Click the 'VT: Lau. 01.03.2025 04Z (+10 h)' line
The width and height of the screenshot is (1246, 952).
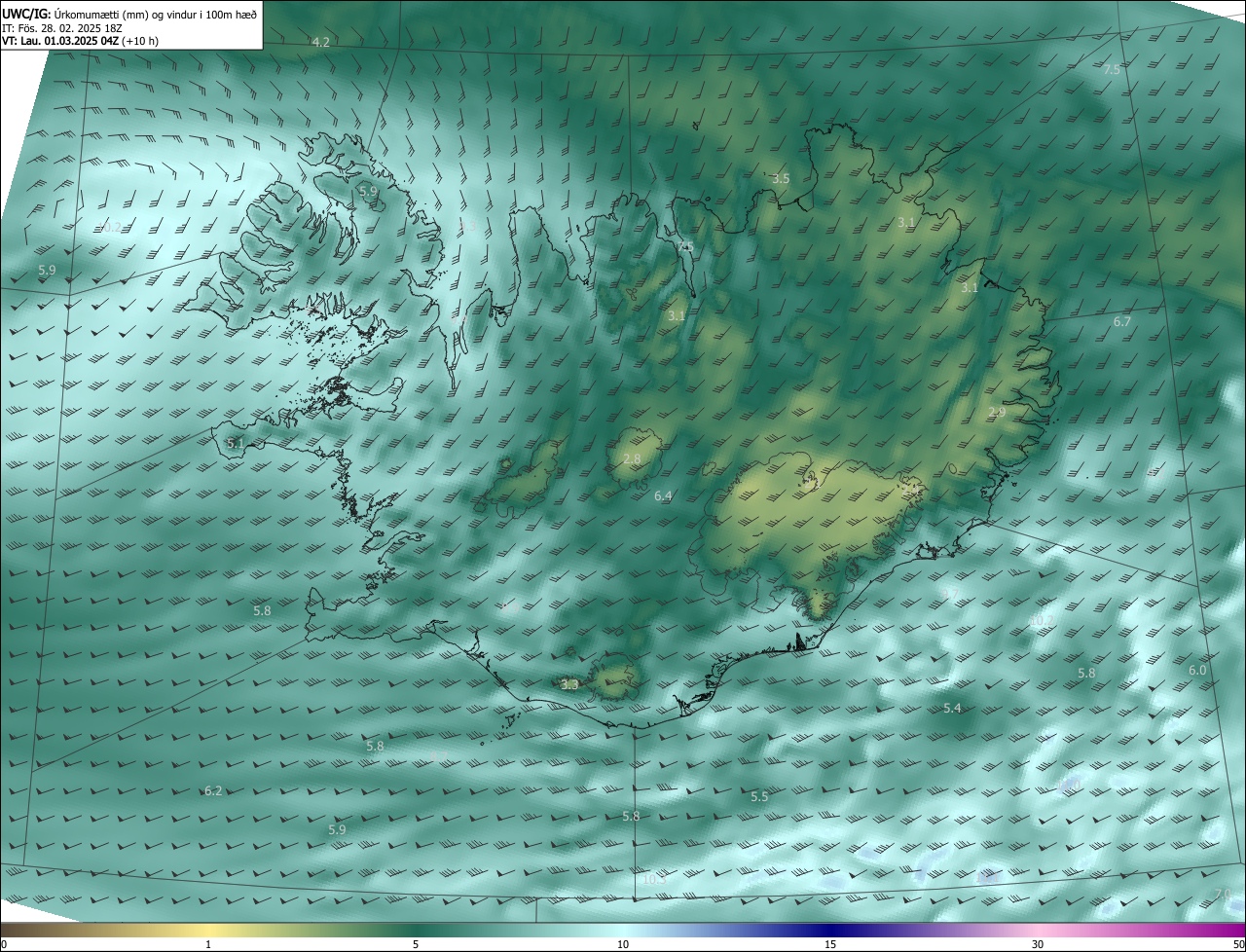(x=80, y=41)
